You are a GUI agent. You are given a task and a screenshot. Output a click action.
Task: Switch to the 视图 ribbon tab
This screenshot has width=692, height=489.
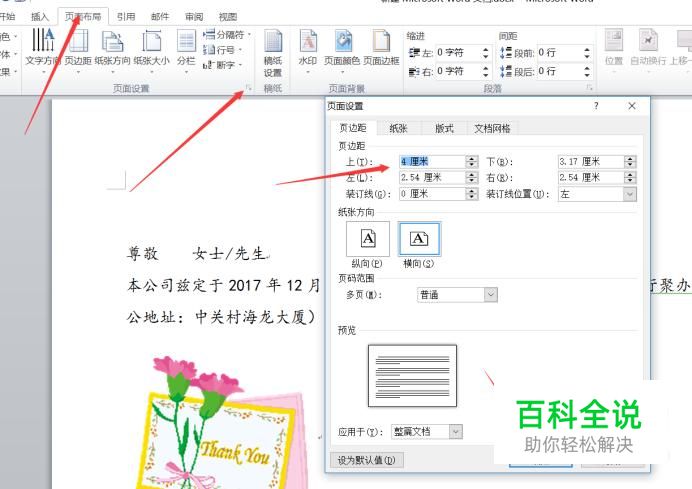point(228,17)
